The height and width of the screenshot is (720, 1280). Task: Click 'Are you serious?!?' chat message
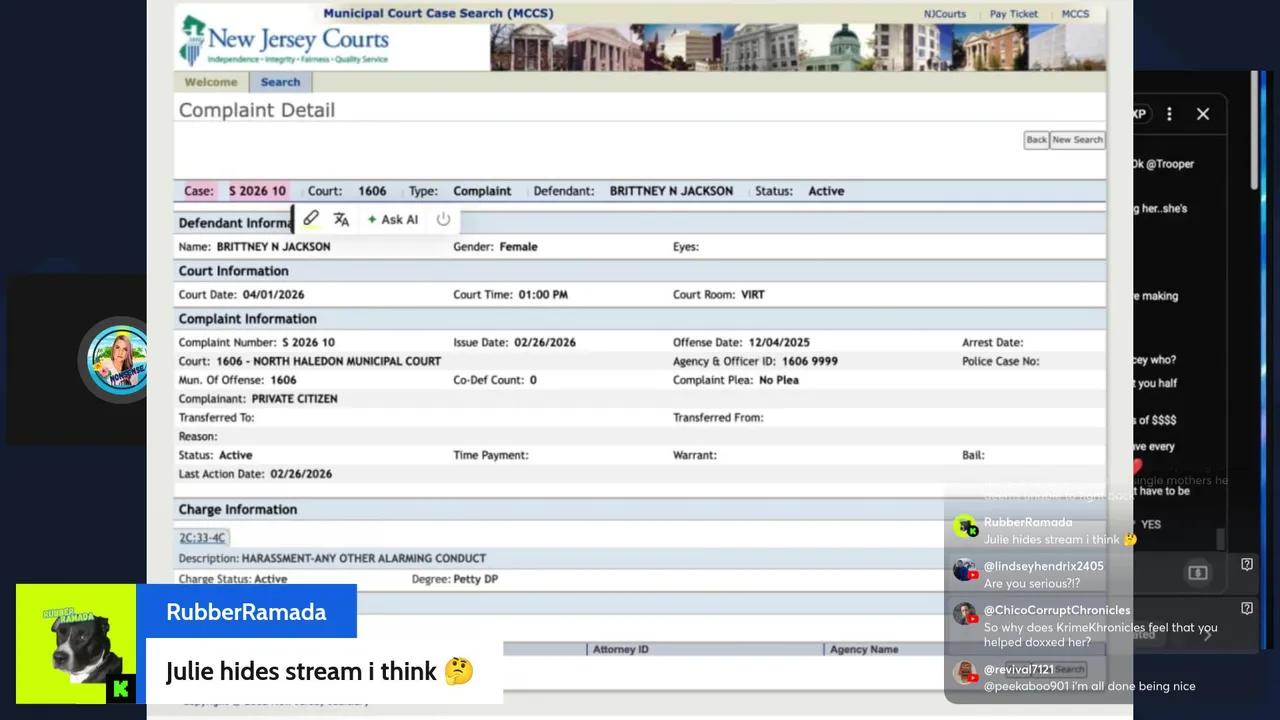click(x=1032, y=583)
